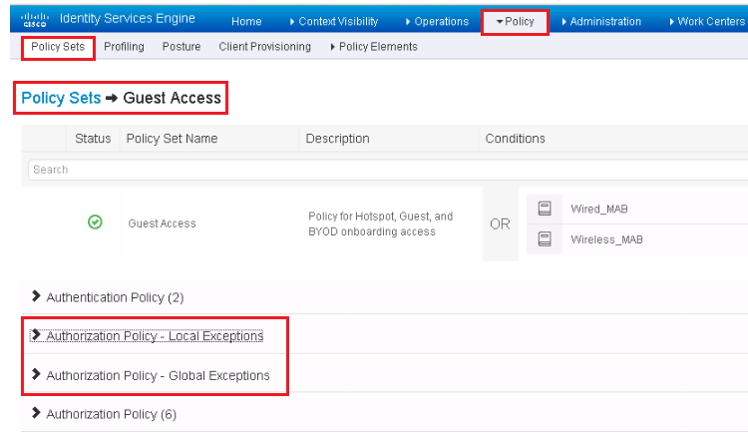
Task: Click the Identity Services Engine title
Action: point(127,19)
